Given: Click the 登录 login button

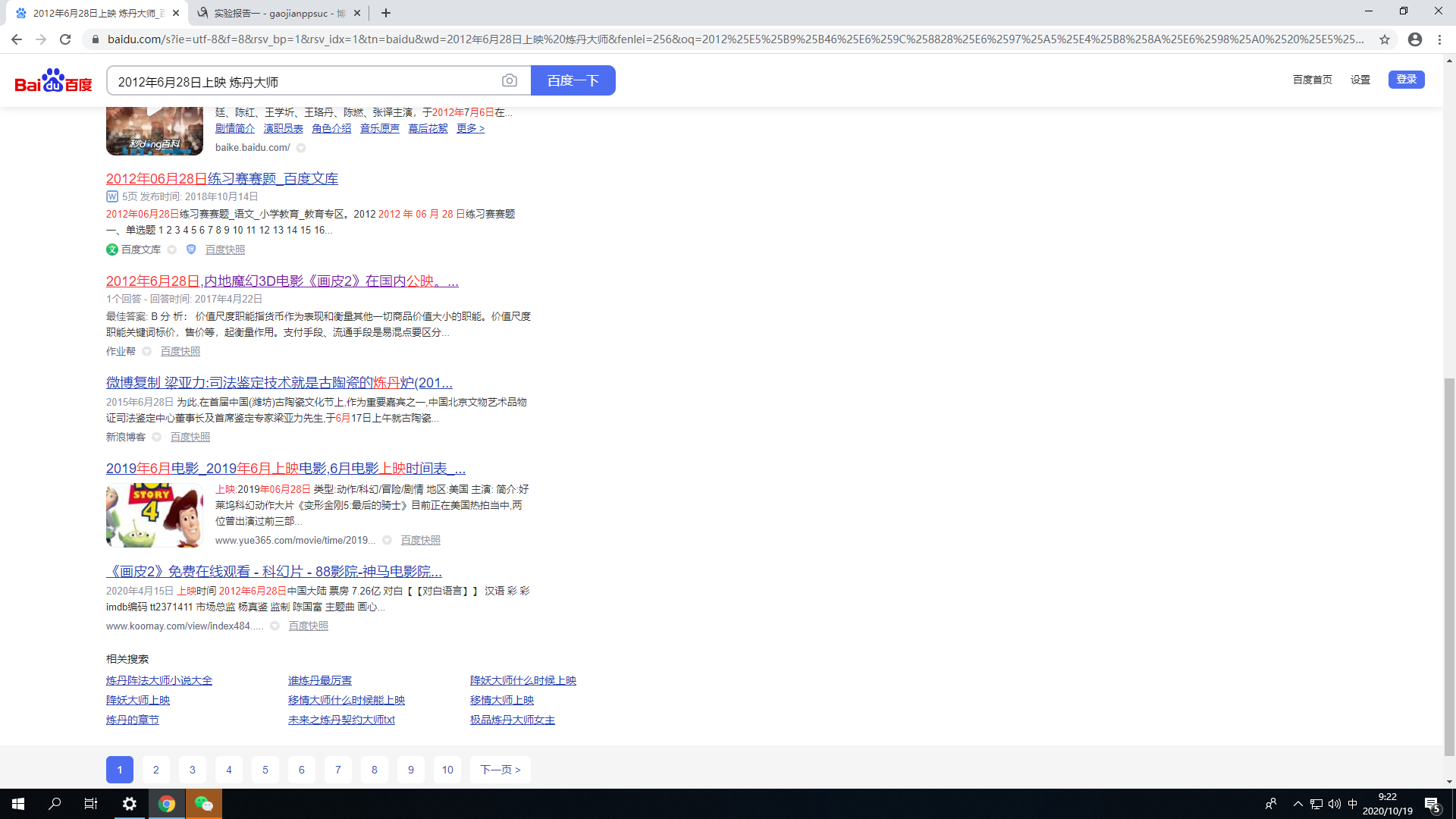Looking at the screenshot, I should (x=1406, y=80).
